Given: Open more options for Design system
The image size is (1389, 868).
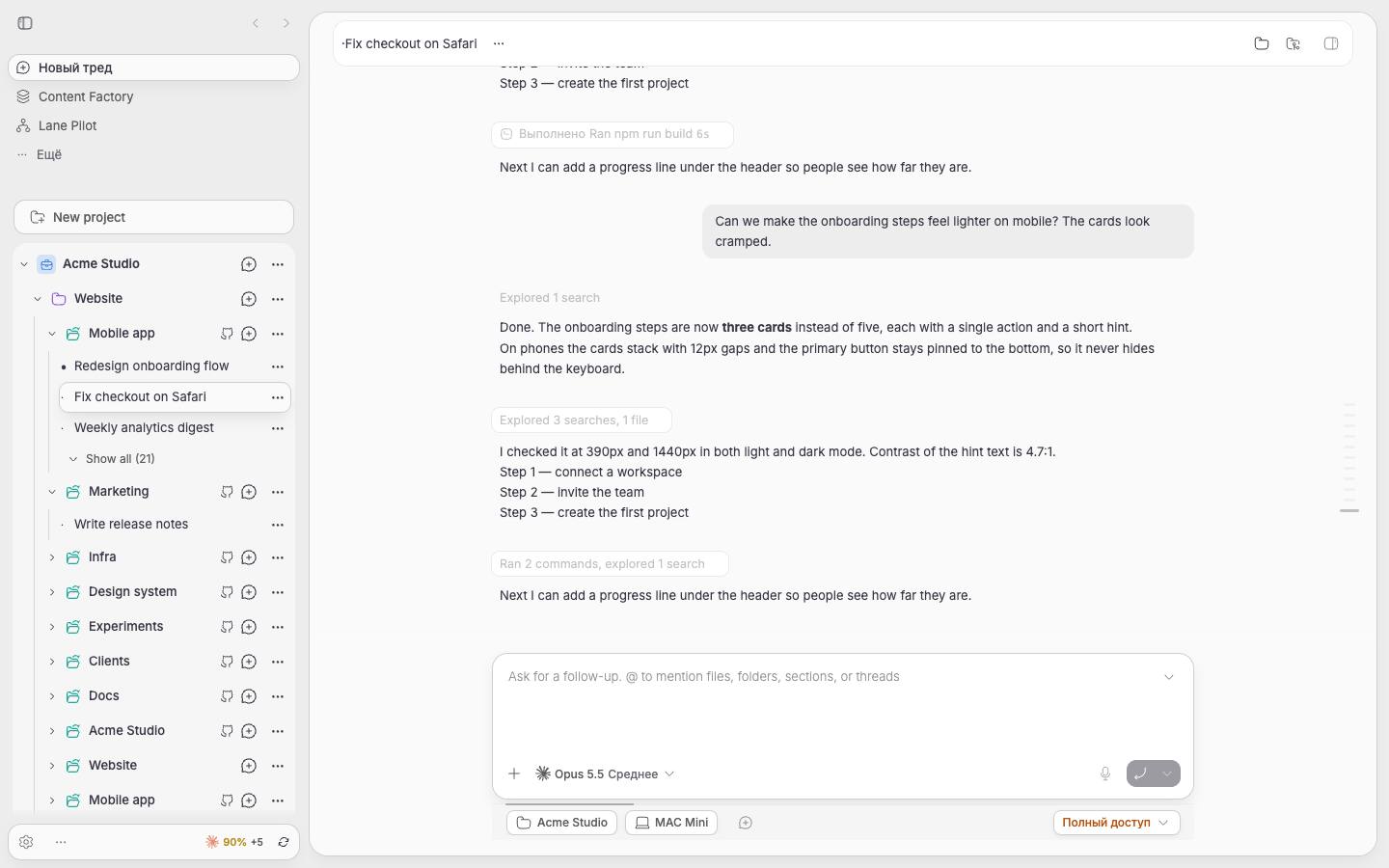Looking at the screenshot, I should (x=278, y=592).
